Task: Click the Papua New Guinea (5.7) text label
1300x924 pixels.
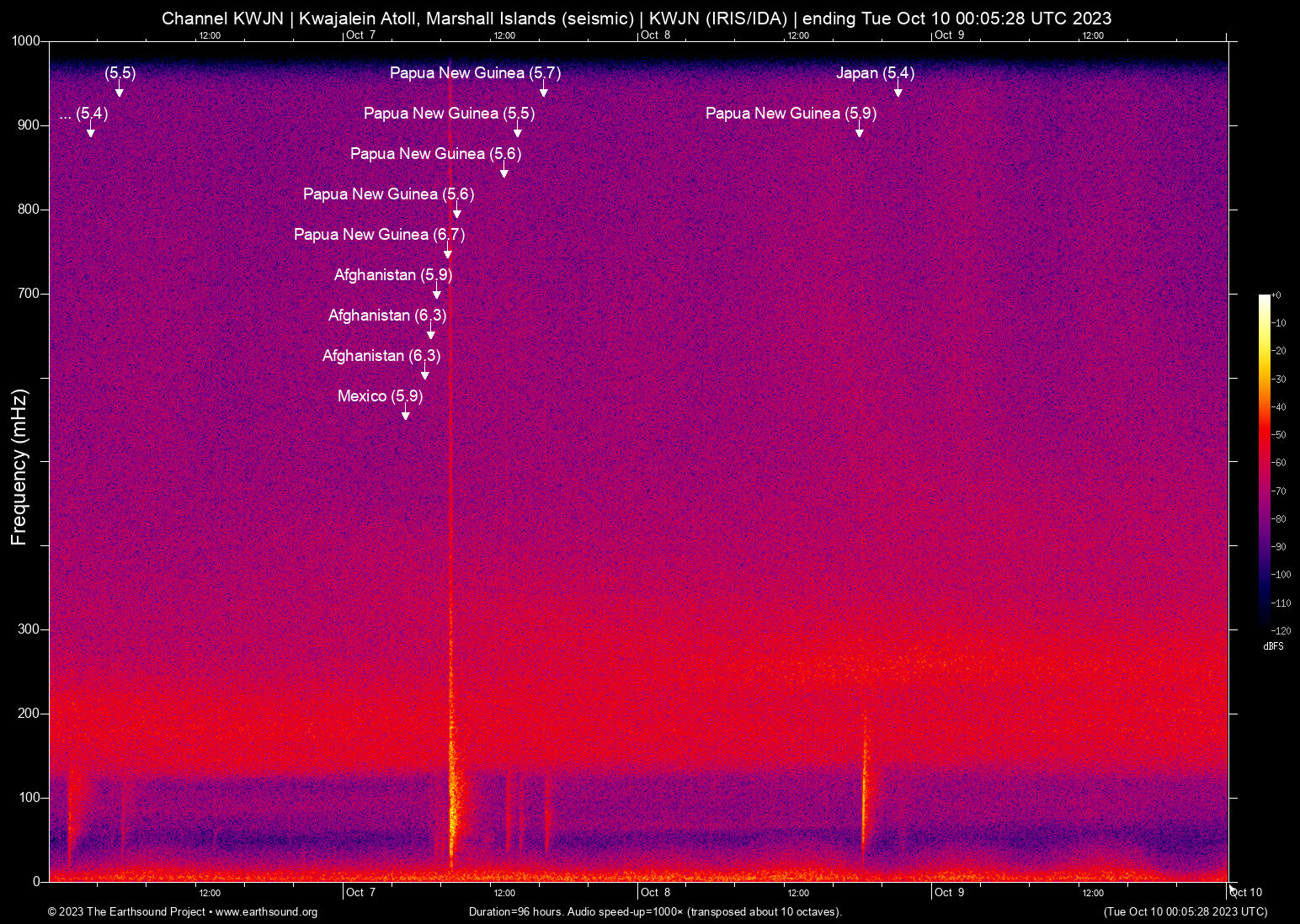Action: tap(475, 73)
